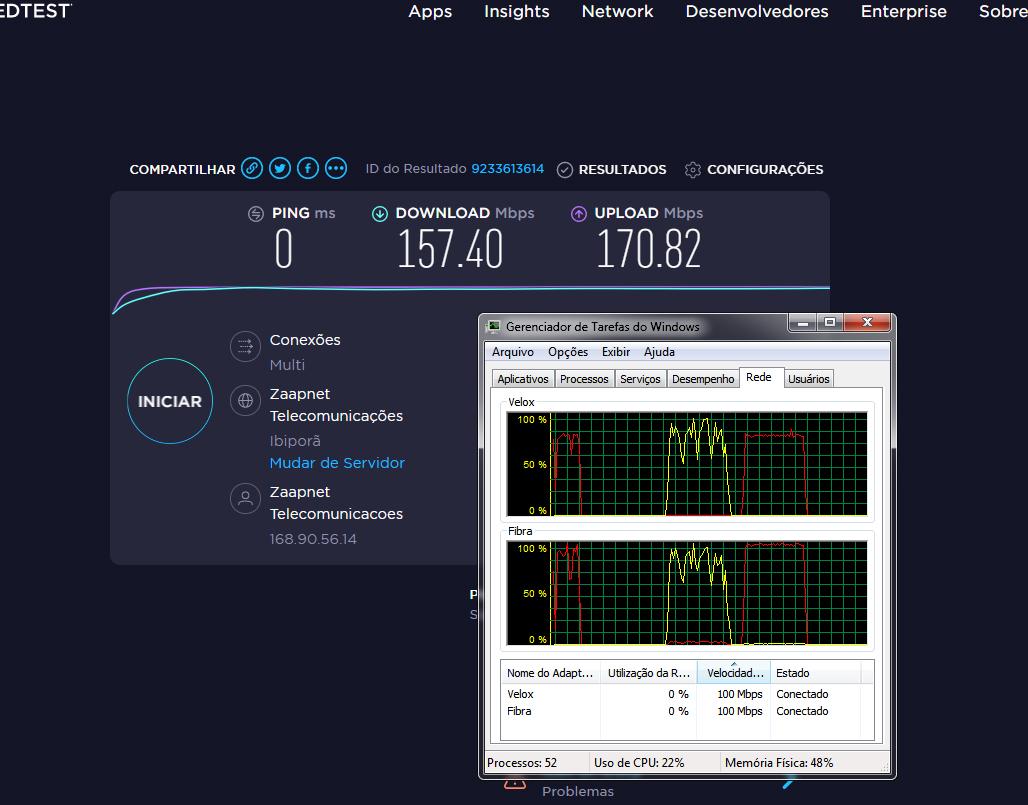Screen dimensions: 1028x805
Task: Open Apps in the top navigation
Action: point(430,11)
